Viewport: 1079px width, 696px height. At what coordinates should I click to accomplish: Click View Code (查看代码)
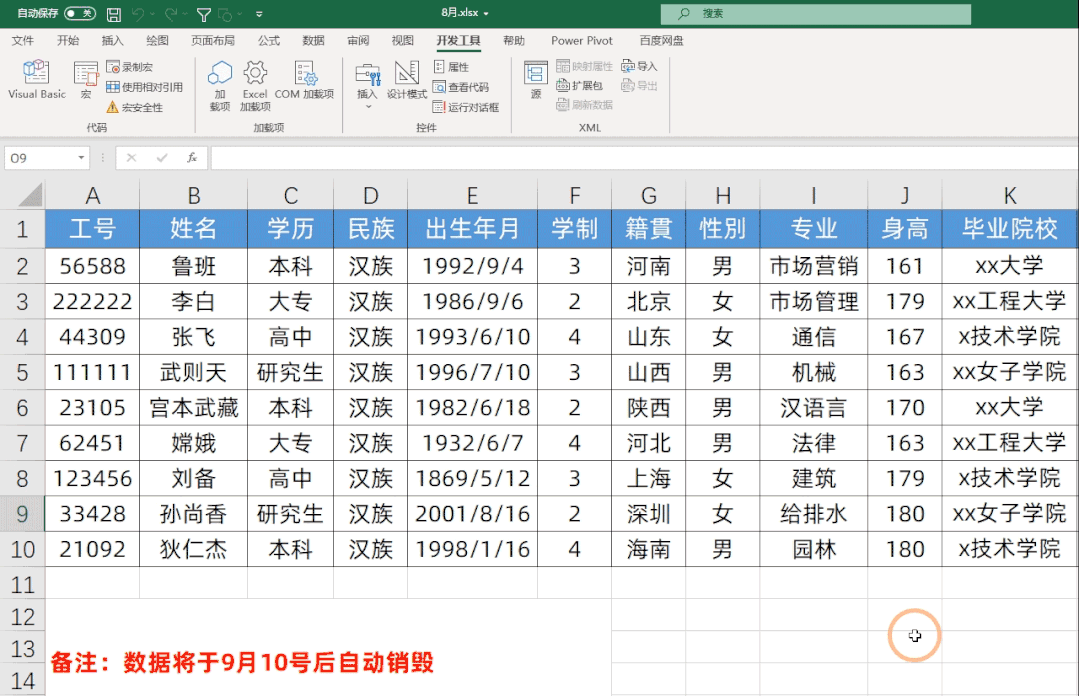[x=461, y=87]
